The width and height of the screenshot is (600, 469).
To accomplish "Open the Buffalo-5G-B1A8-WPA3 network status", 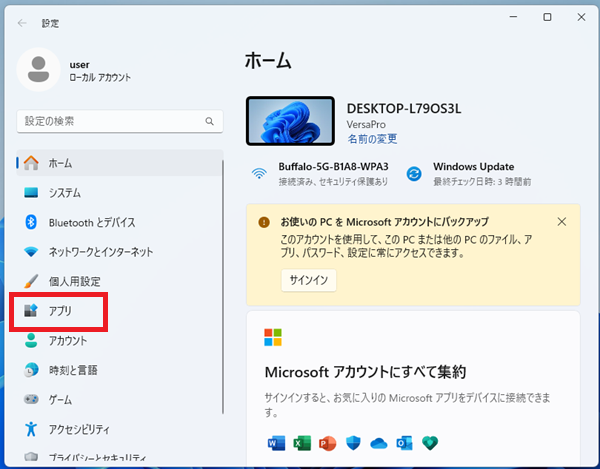I will point(322,173).
